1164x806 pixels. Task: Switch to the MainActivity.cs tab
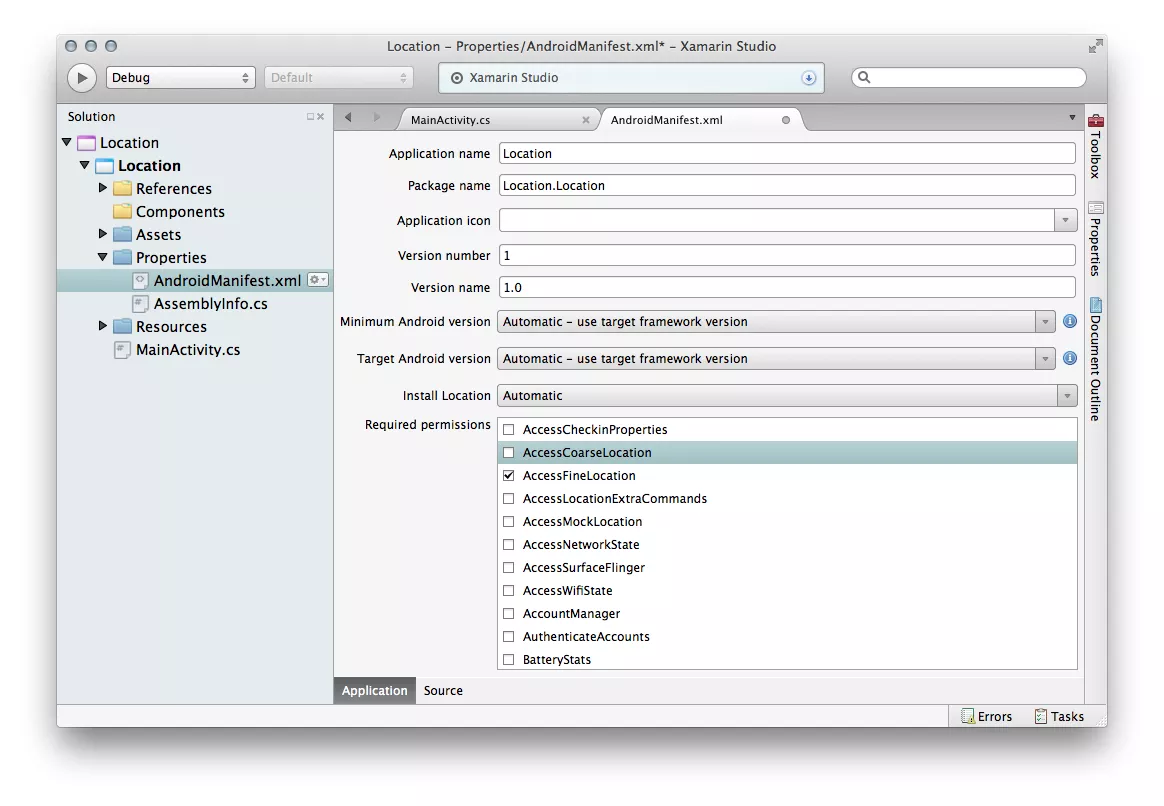tap(451, 120)
